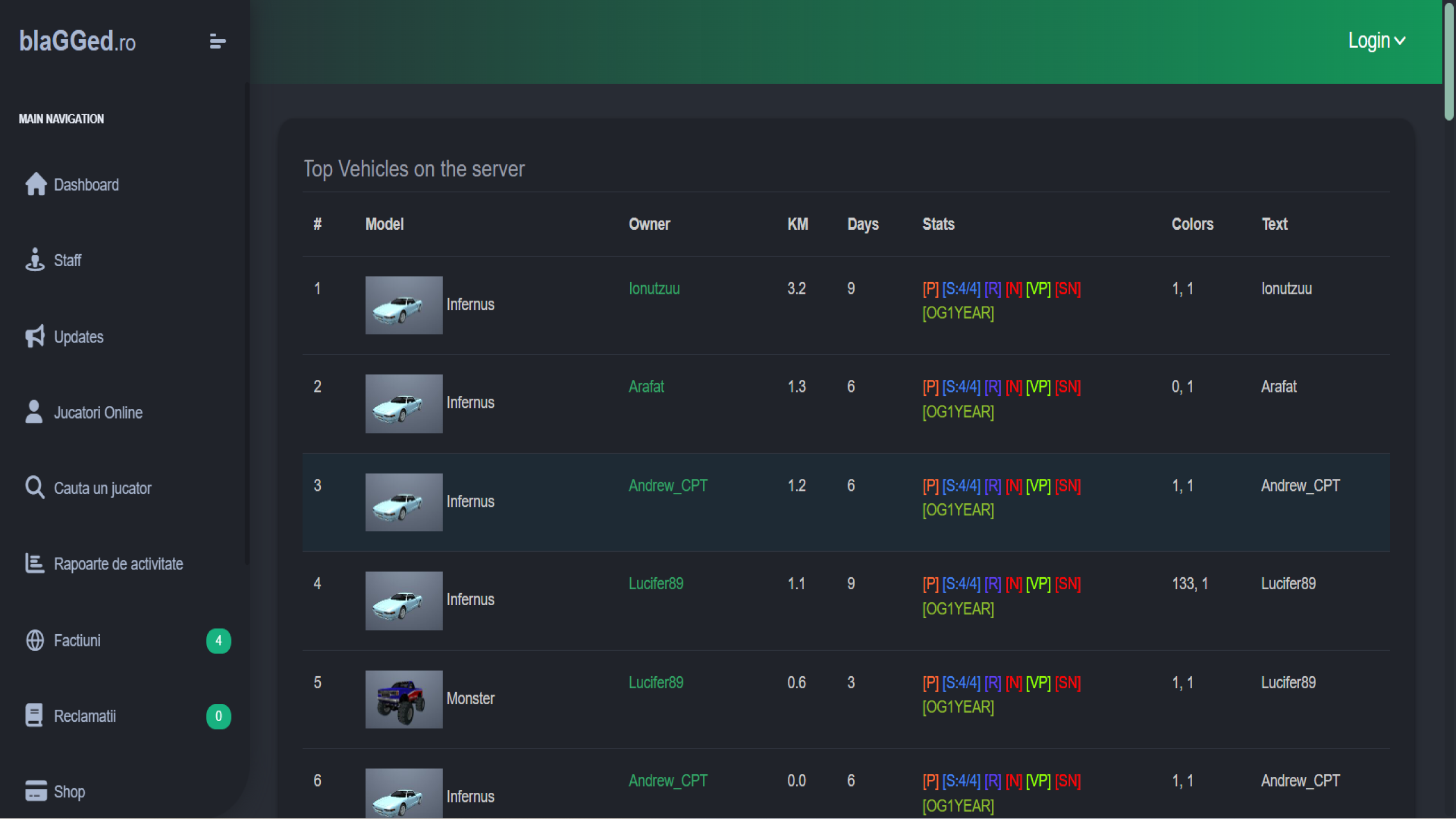1456x819 pixels.
Task: Toggle the sidebar collapse hamburger icon
Action: point(217,42)
